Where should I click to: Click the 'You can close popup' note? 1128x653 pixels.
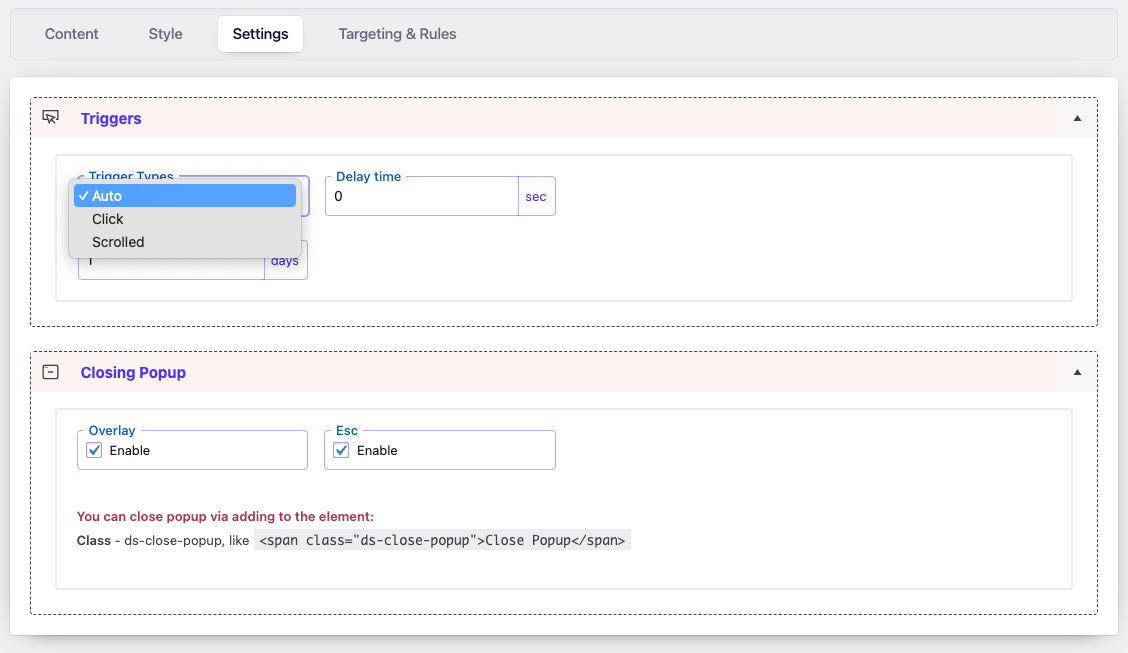tap(225, 516)
